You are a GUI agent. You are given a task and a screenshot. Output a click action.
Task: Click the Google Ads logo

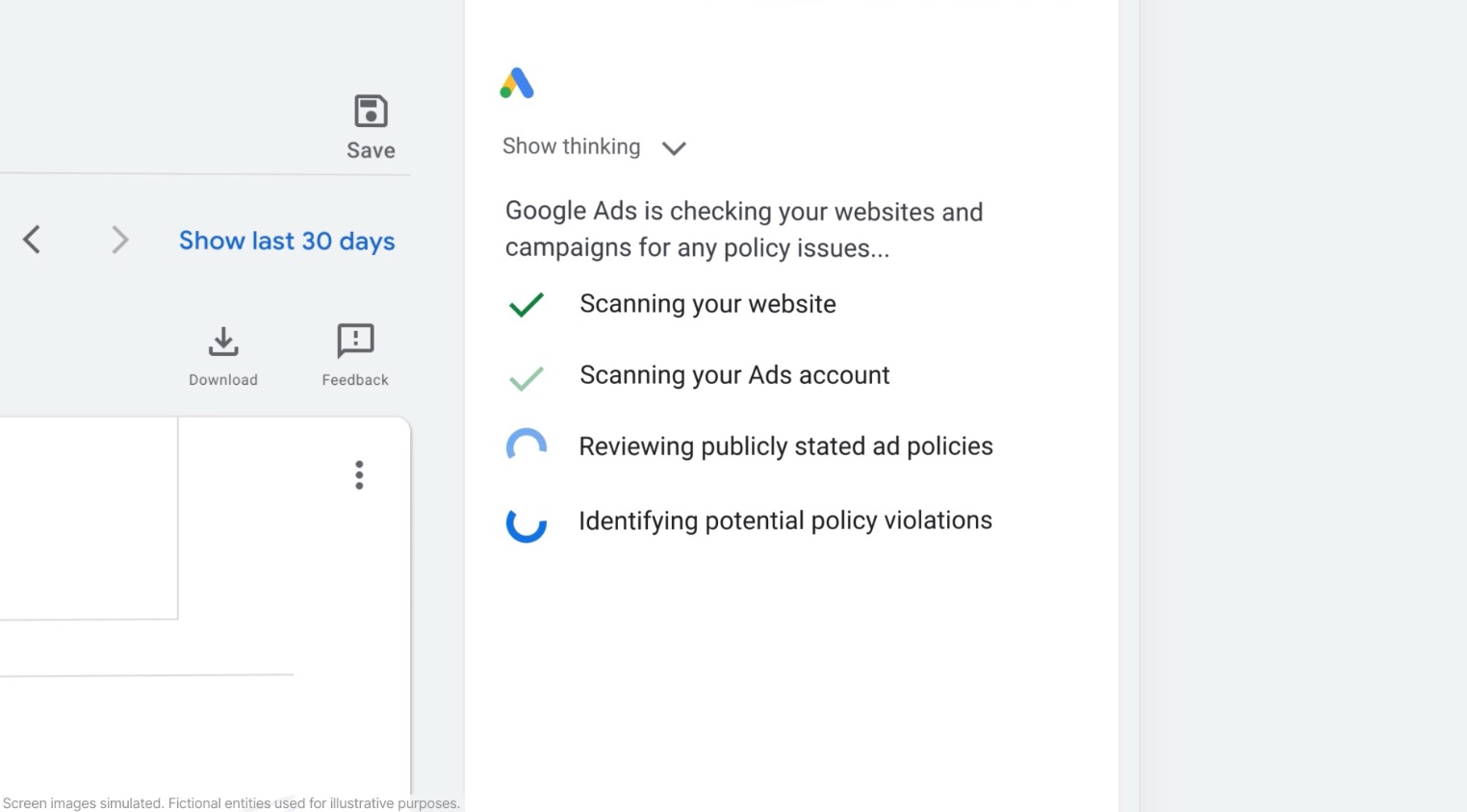[517, 84]
